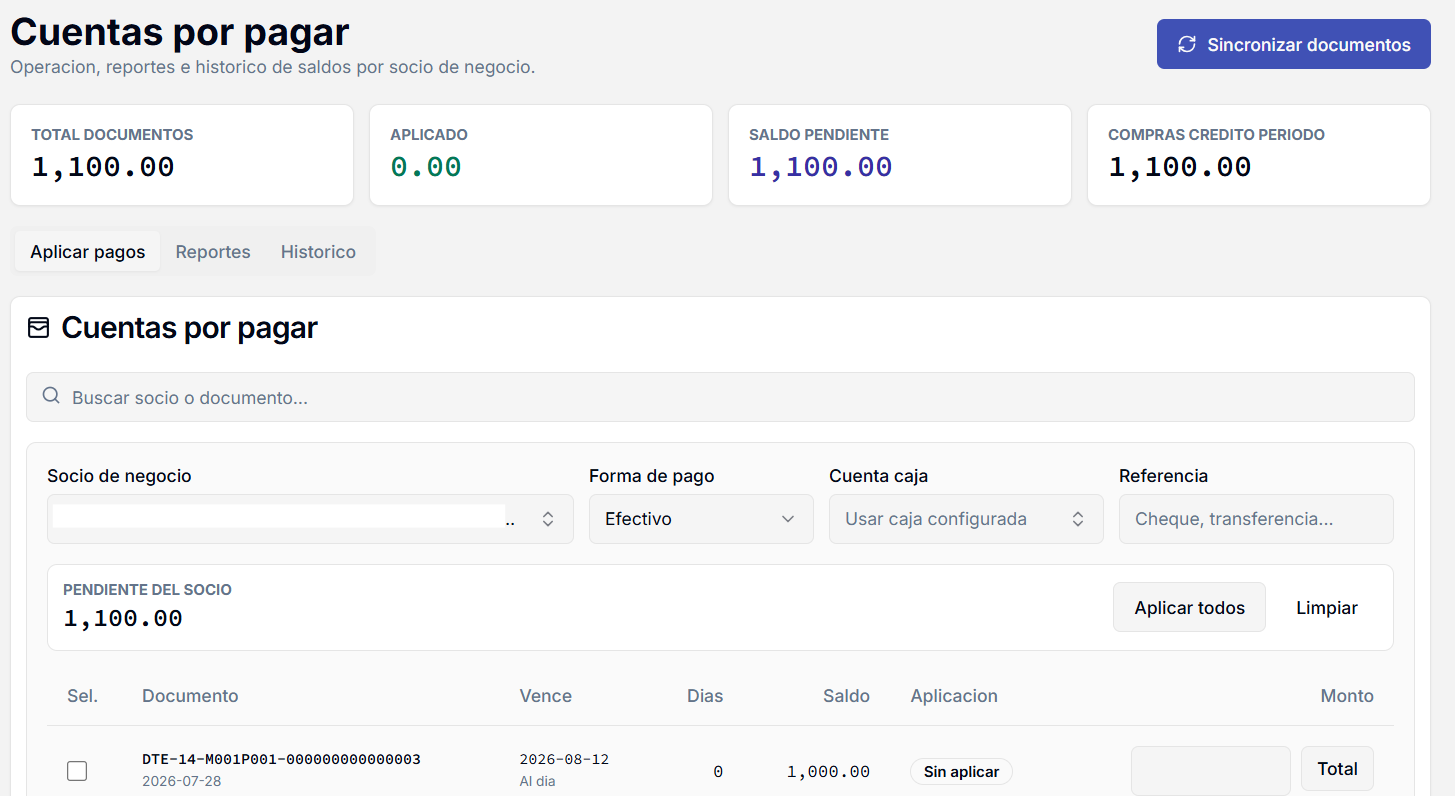This screenshot has height=796, width=1455.
Task: Click the Al dia status text
Action: point(537,781)
